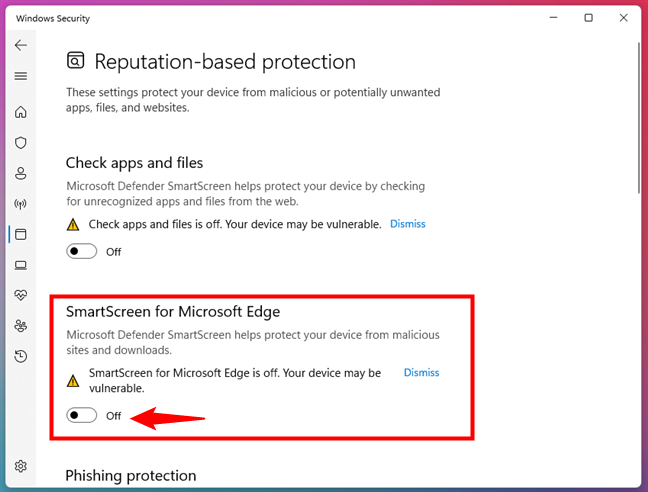Image resolution: width=648 pixels, height=492 pixels.
Task: Open Family options icon
Action: 20,326
